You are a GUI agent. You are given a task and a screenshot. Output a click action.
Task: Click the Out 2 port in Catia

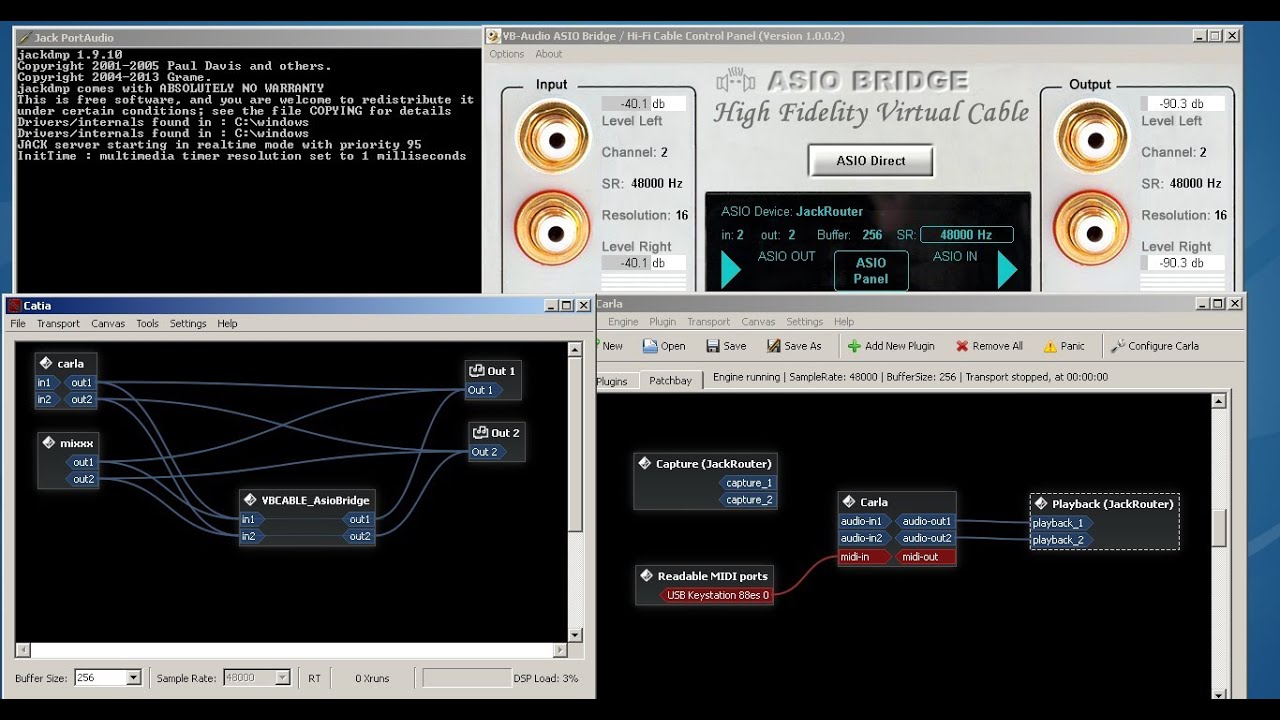(x=487, y=452)
